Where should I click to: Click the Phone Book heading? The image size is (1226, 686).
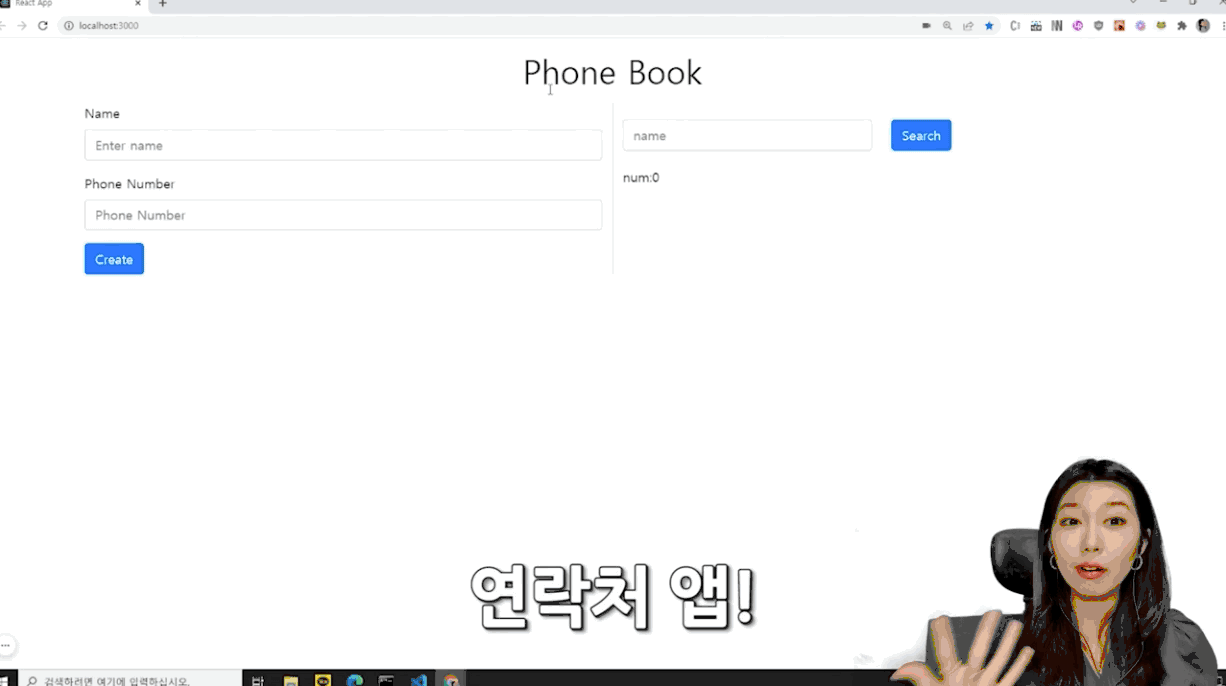click(x=613, y=73)
